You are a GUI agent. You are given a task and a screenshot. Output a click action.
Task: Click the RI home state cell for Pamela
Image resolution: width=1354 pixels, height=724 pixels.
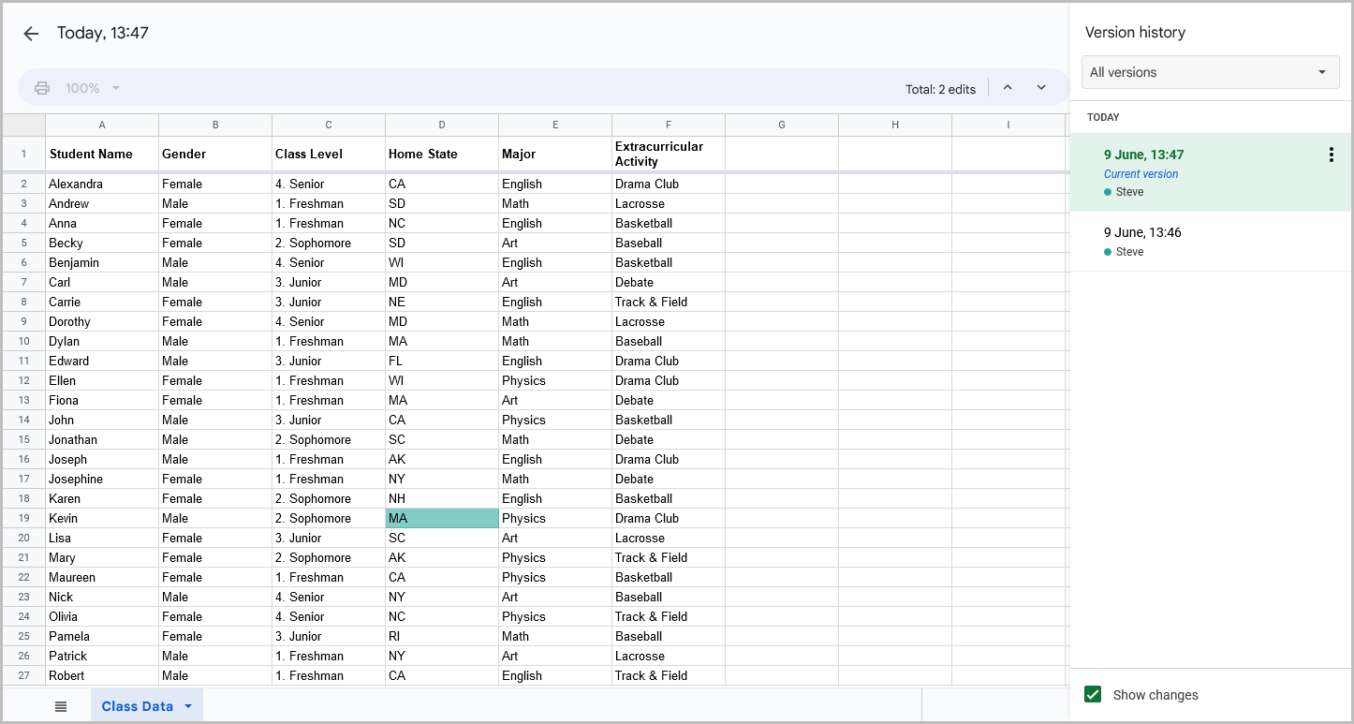click(442, 636)
